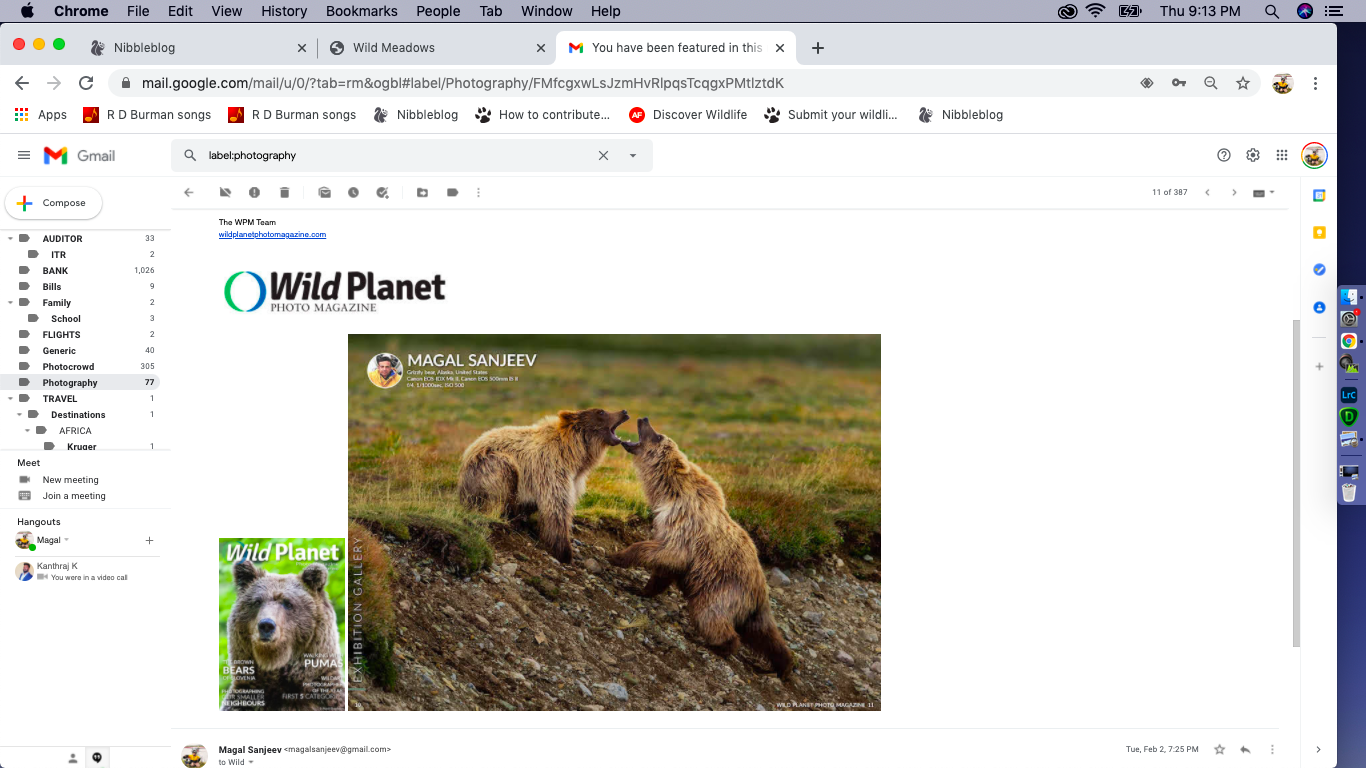
Task: Click the Compose button
Action: [54, 203]
